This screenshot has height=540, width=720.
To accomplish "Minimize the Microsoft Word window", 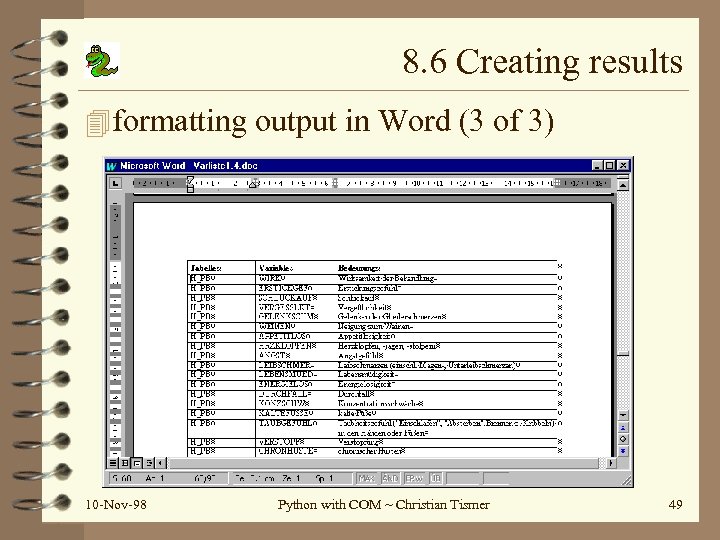I will (x=597, y=165).
